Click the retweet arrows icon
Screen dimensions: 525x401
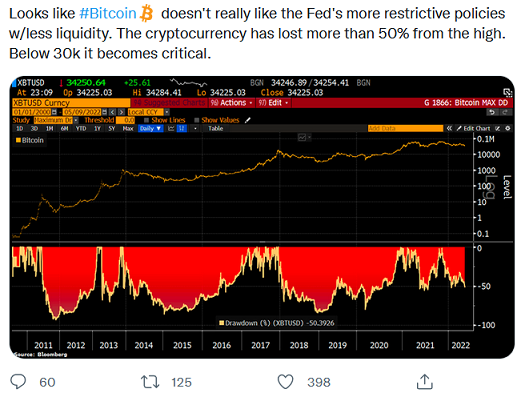pos(150,382)
